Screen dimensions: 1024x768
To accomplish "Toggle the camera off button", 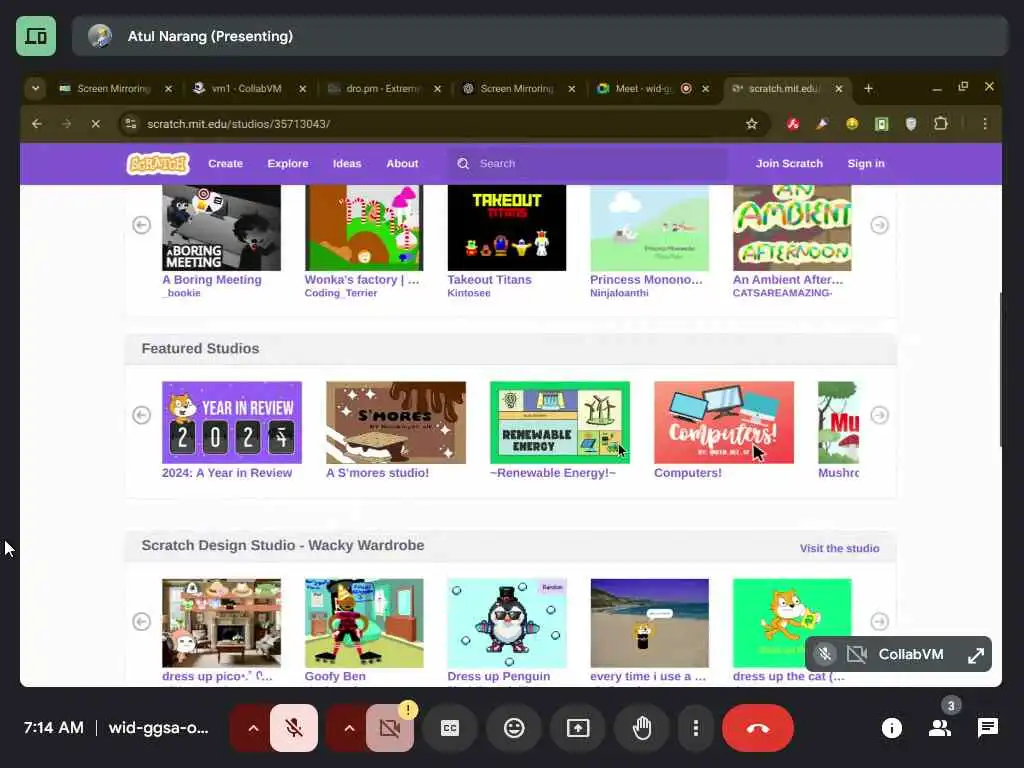I will point(390,728).
